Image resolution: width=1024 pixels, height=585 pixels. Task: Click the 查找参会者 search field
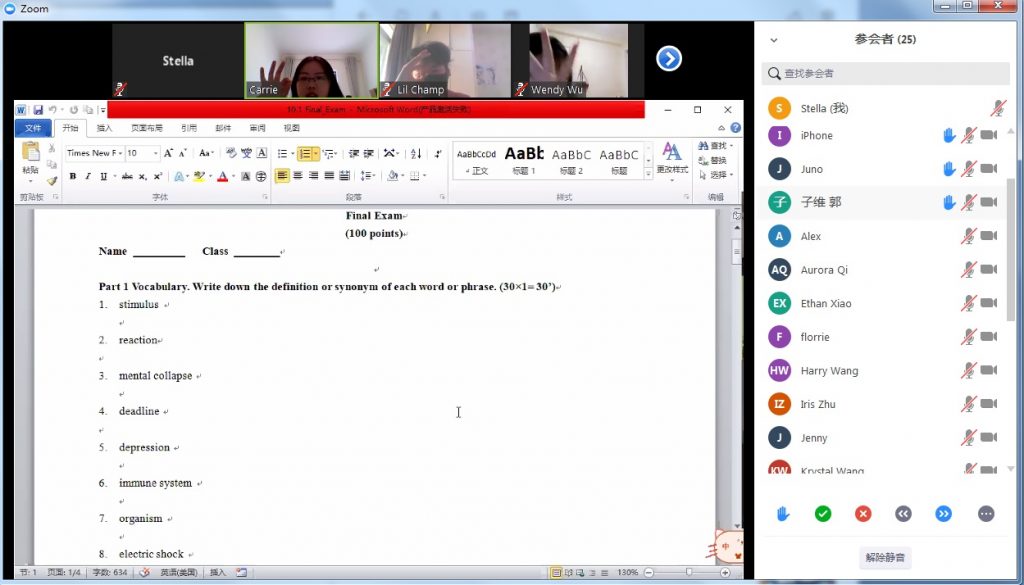click(886, 73)
